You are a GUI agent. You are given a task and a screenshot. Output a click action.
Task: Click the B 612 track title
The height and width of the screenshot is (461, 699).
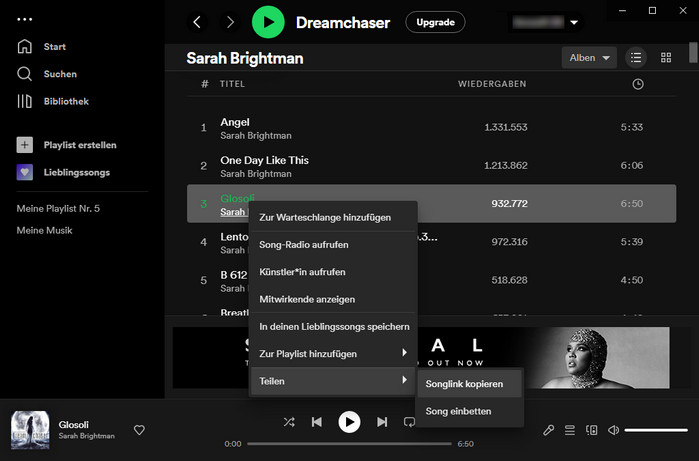(234, 275)
